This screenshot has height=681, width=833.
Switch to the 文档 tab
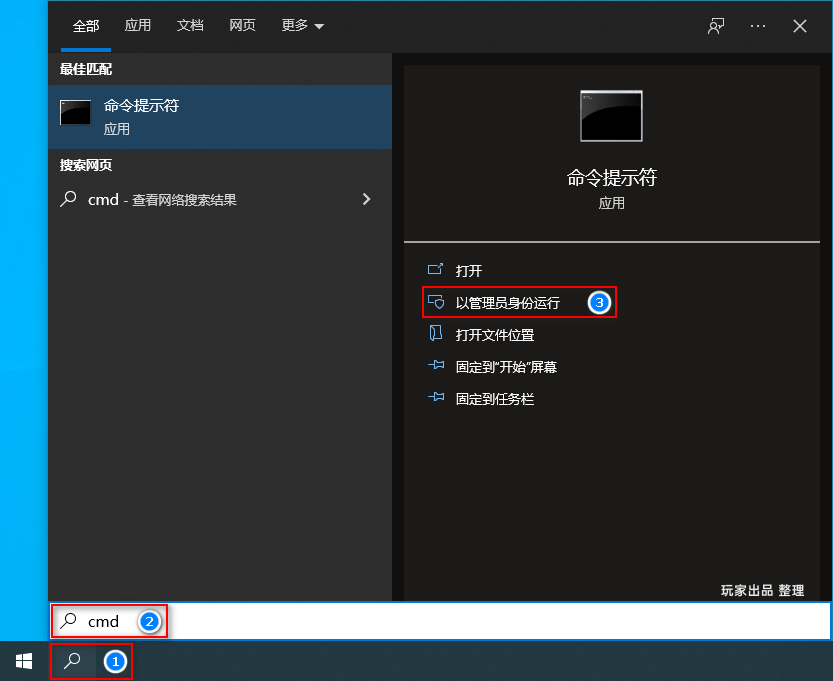[190, 26]
